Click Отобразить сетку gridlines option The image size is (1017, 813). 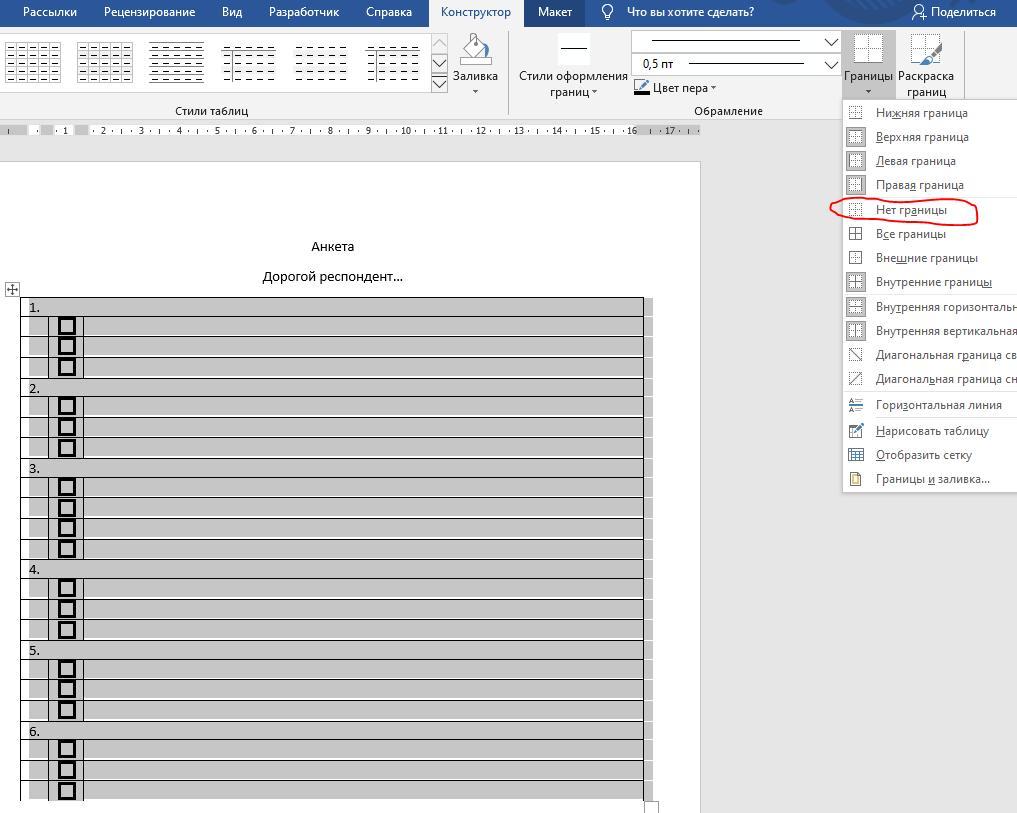point(929,455)
